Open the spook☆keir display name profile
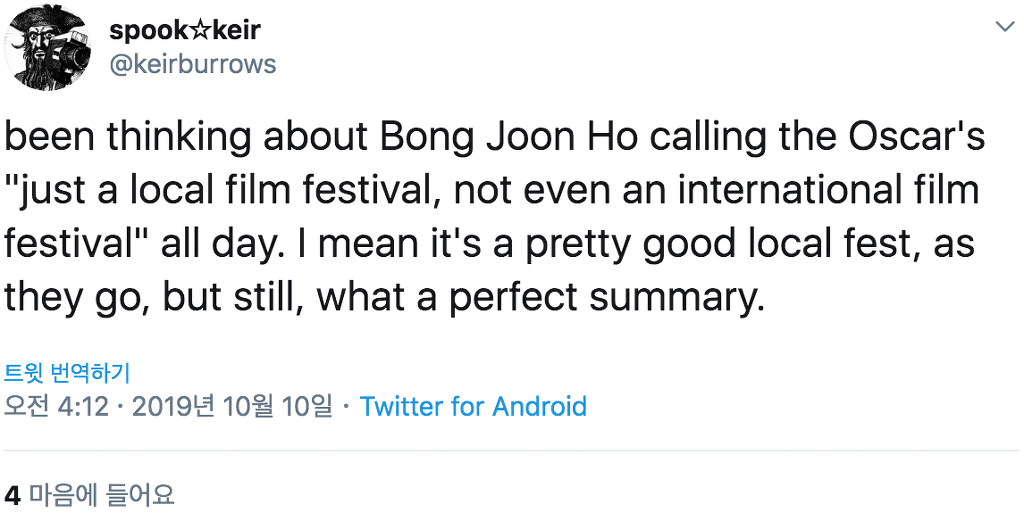Image resolution: width=1024 pixels, height=521 pixels. 185,30
